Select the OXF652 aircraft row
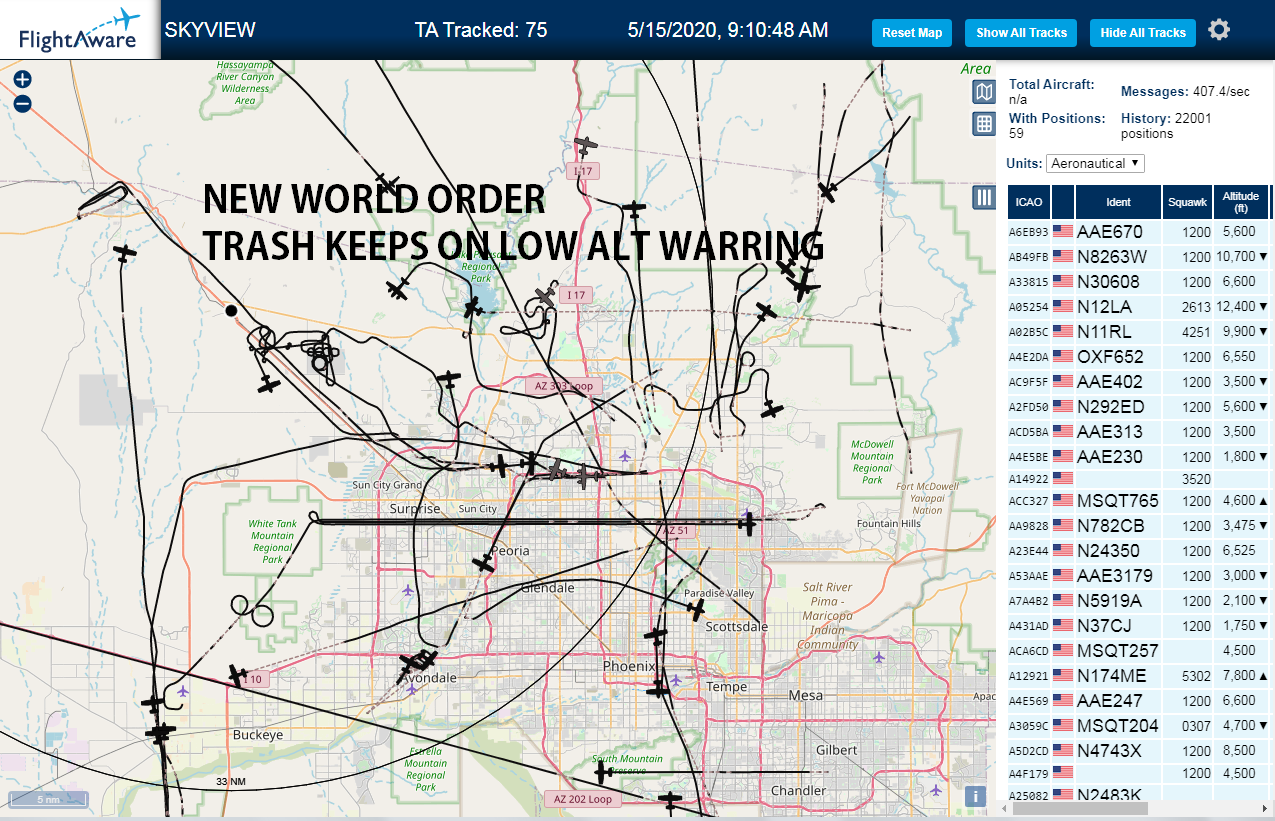The height and width of the screenshot is (821, 1275). (1139, 357)
